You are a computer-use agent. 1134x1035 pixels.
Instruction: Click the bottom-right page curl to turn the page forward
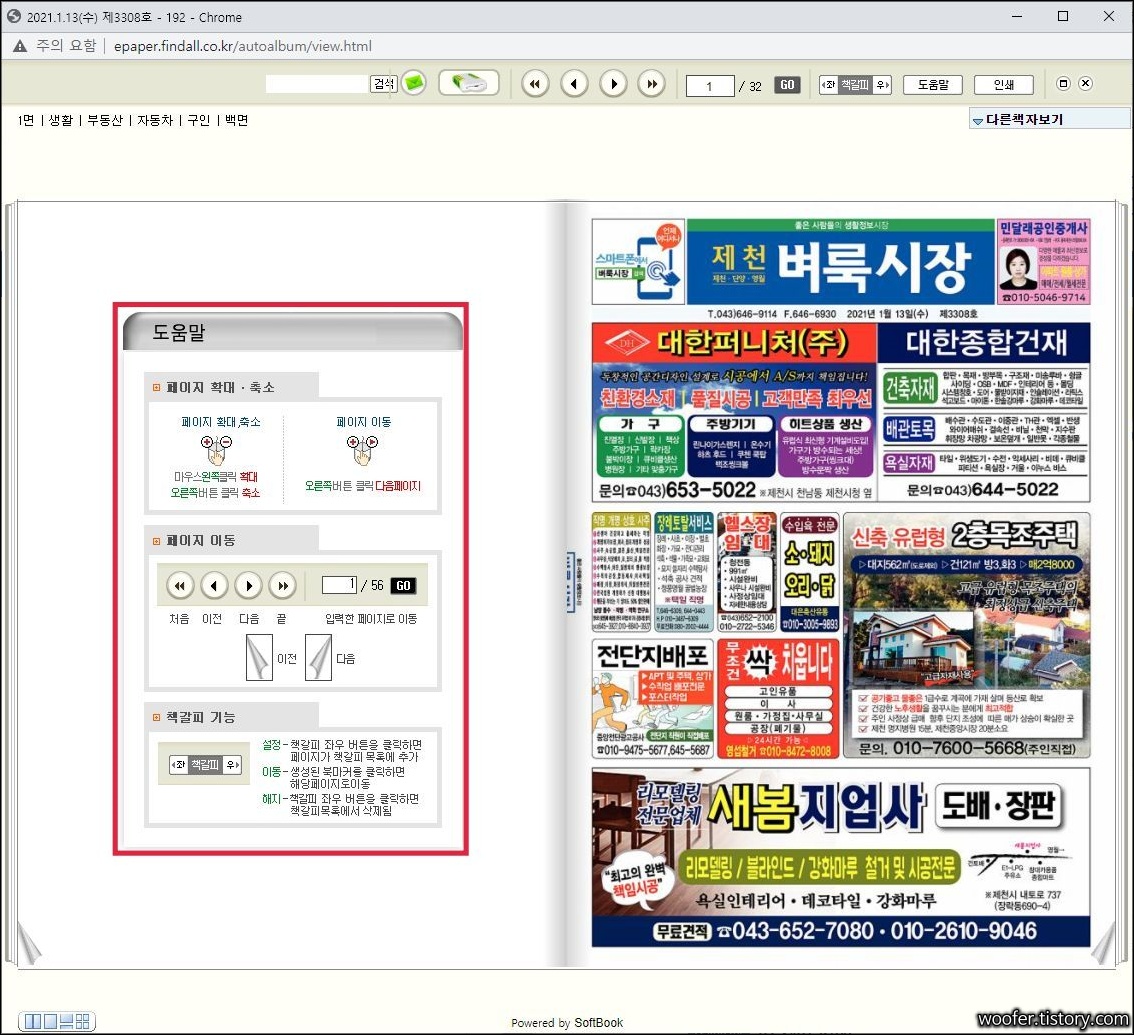click(1102, 943)
